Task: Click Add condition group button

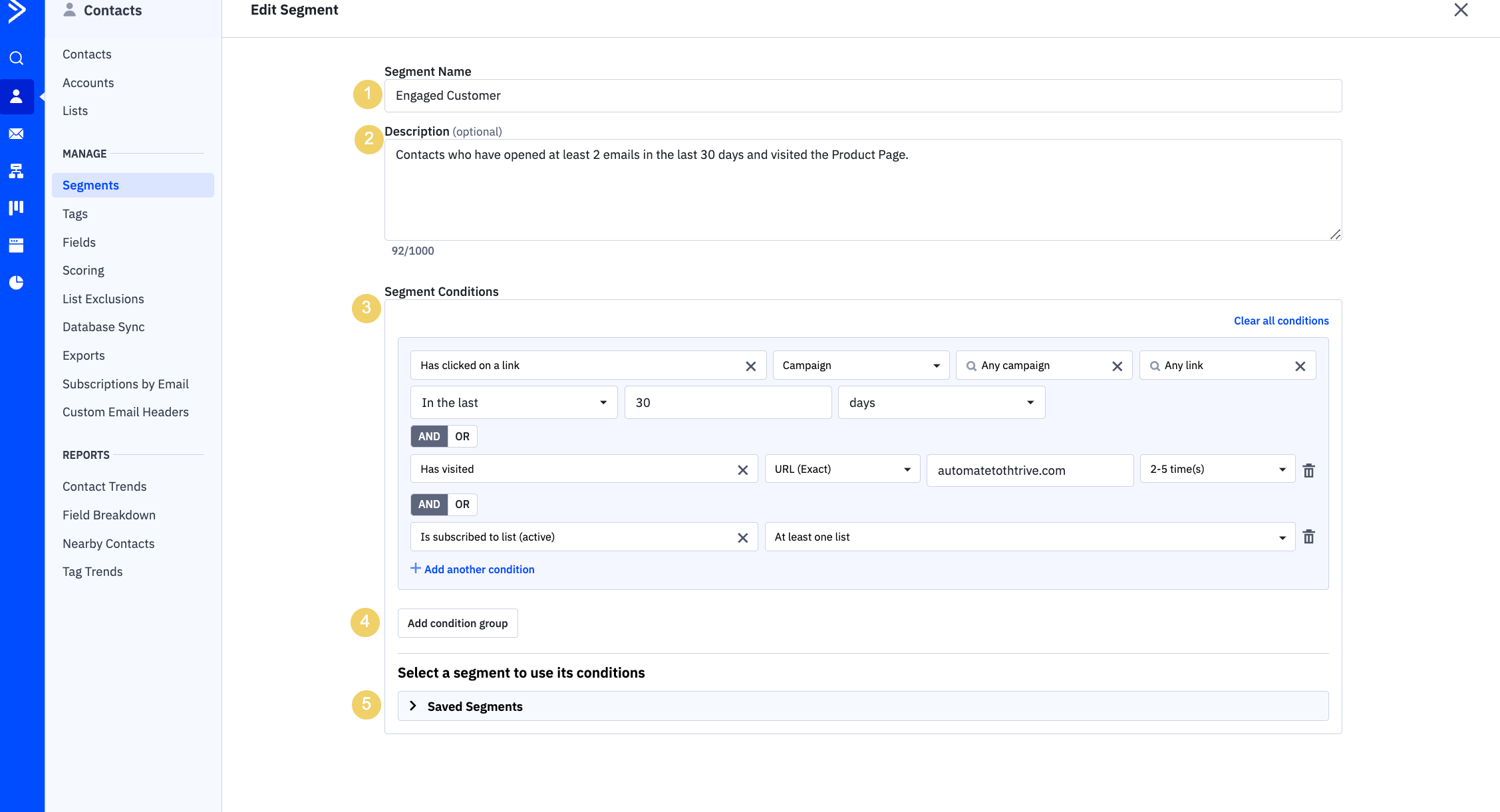Action: click(458, 623)
